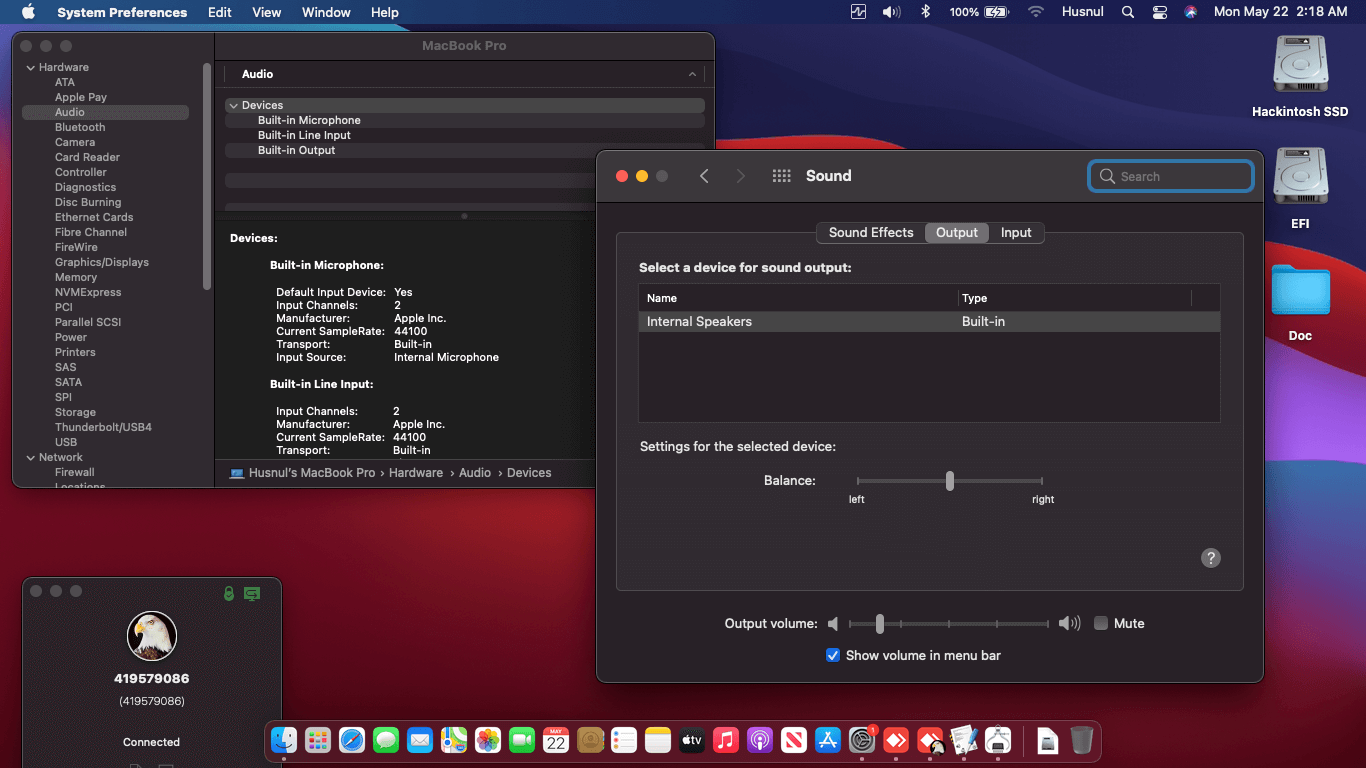Open the Edit menu
The image size is (1366, 768).
pyautogui.click(x=220, y=12)
